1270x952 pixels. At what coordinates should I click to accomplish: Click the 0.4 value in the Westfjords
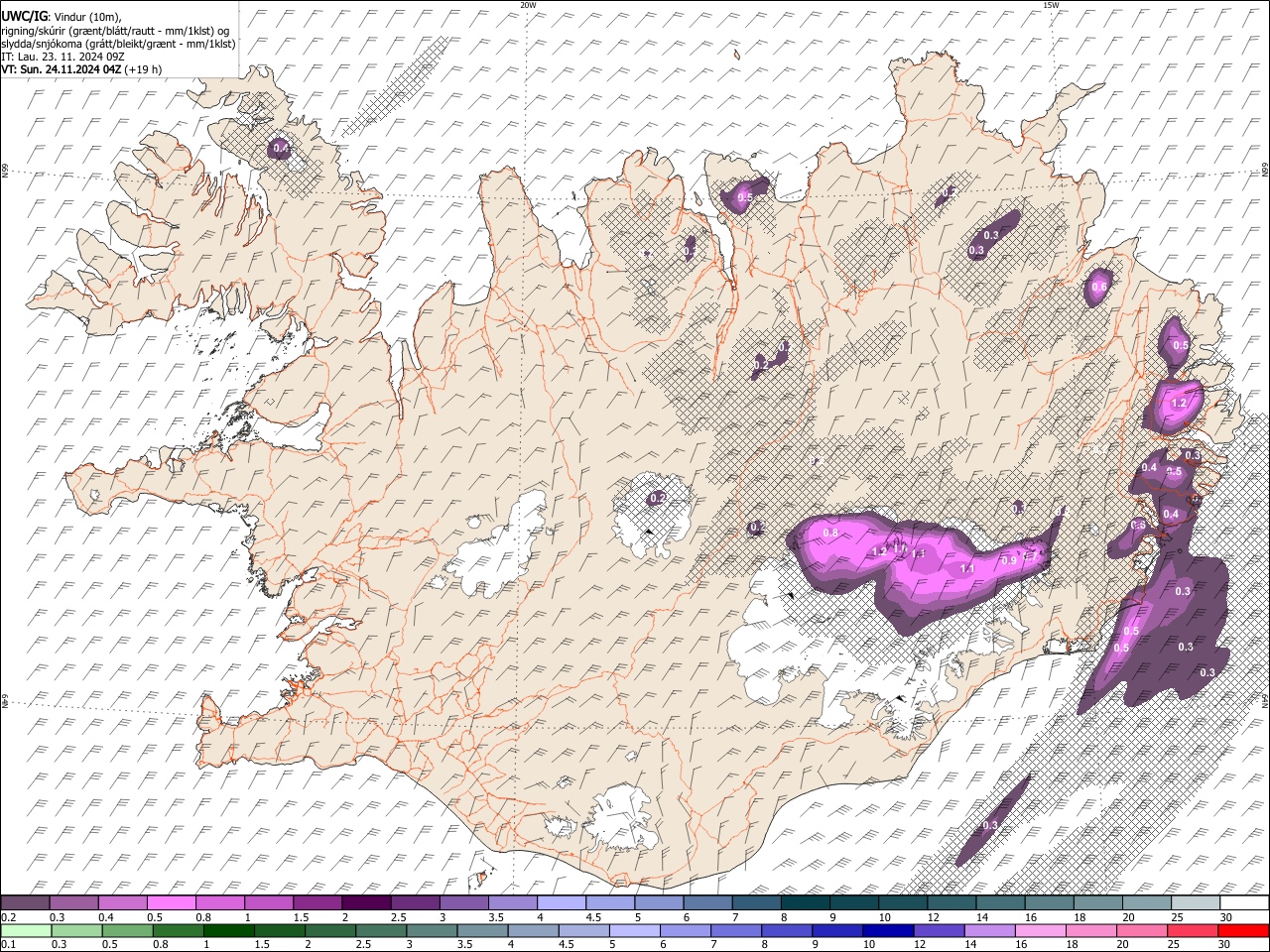(281, 149)
